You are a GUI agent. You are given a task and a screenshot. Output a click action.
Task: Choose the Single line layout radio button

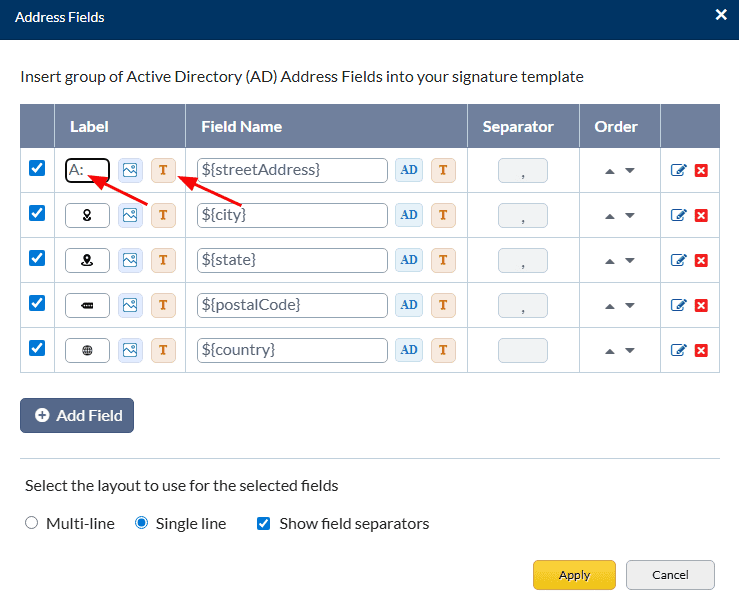[x=141, y=523]
